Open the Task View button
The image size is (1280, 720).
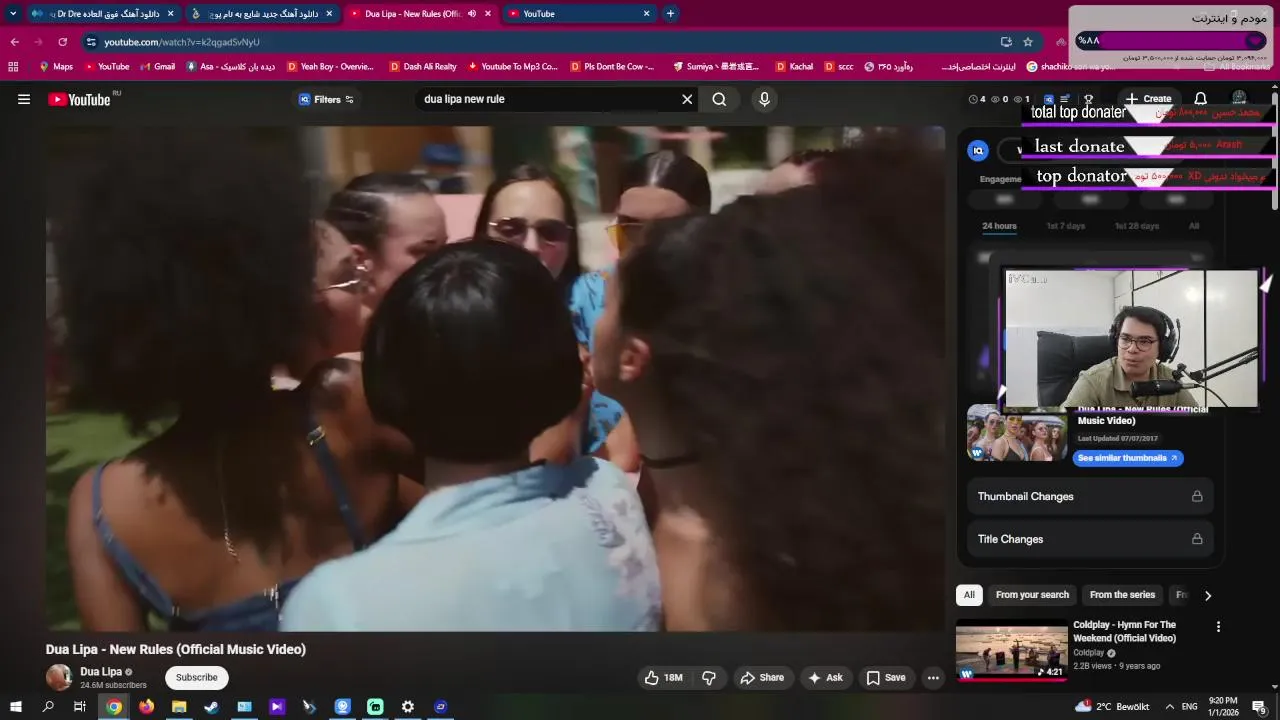(x=80, y=707)
